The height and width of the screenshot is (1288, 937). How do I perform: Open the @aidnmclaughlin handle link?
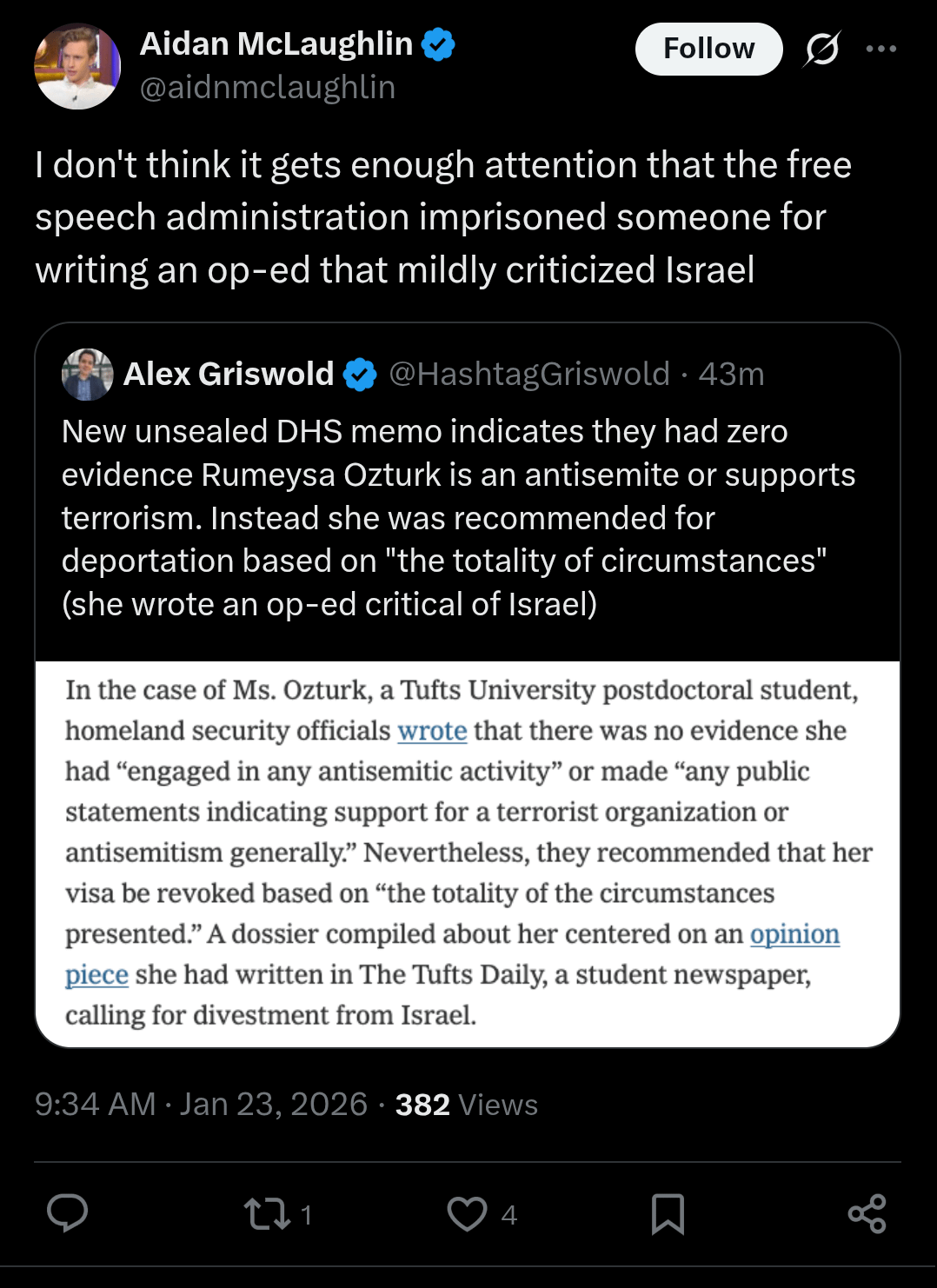(268, 88)
